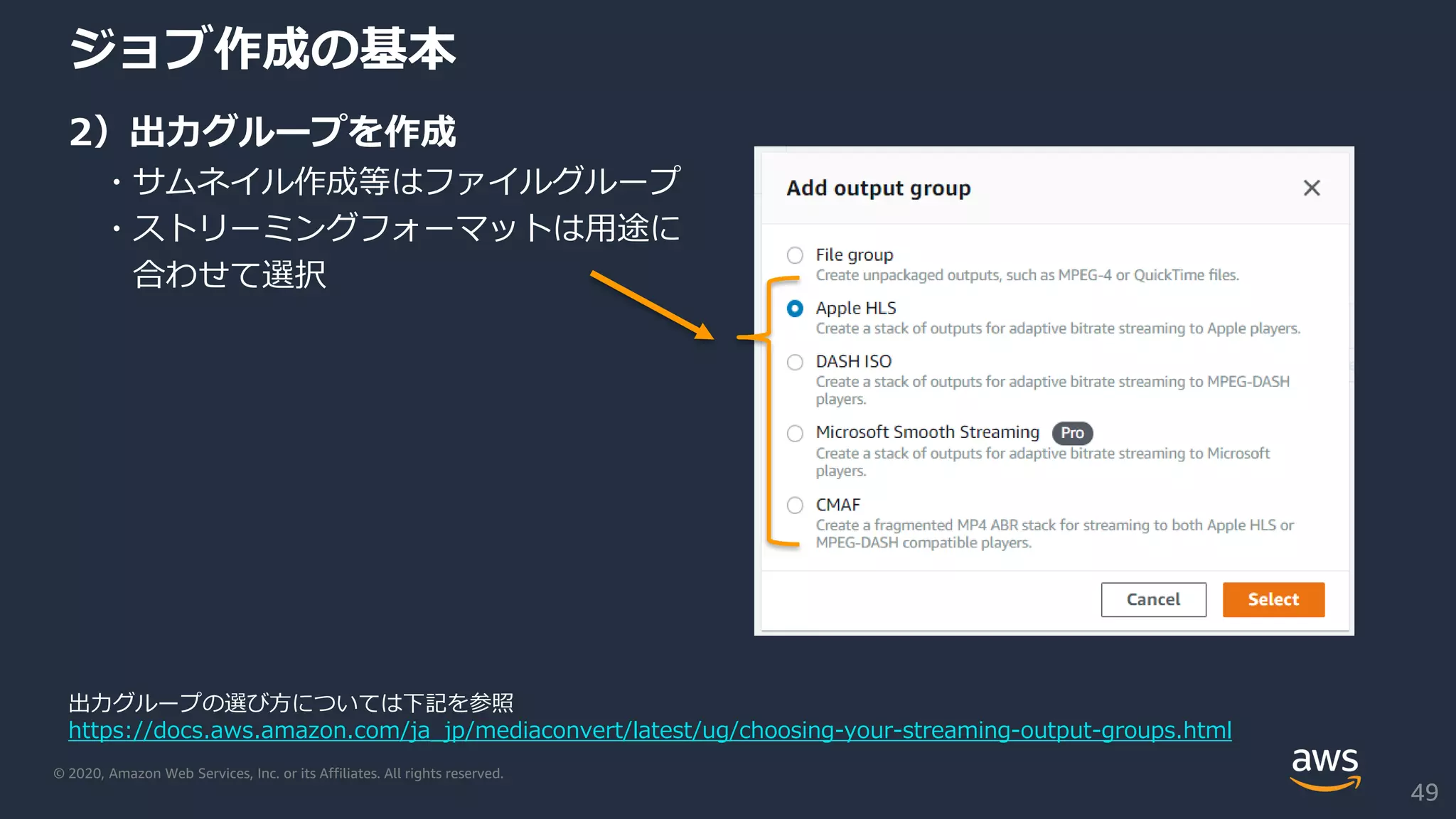Click the Cancel button
The image size is (1456, 819).
pos(1153,599)
